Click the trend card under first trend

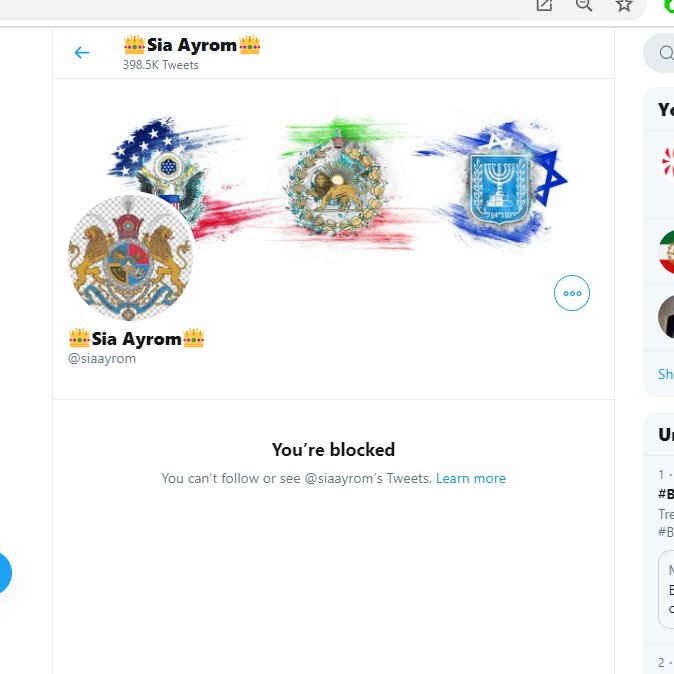pos(666,589)
